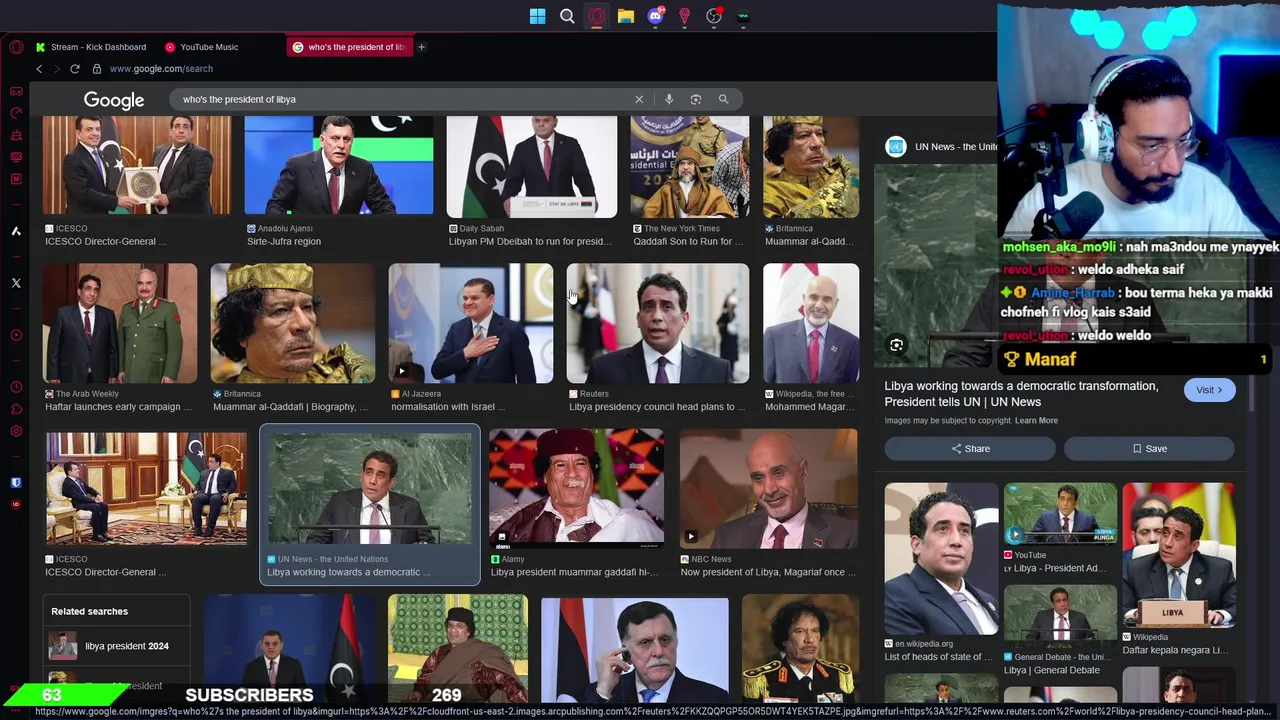This screenshot has height=720, width=1280.
Task: Open Al Jazeera normalisation with Israel image
Action: coord(471,323)
